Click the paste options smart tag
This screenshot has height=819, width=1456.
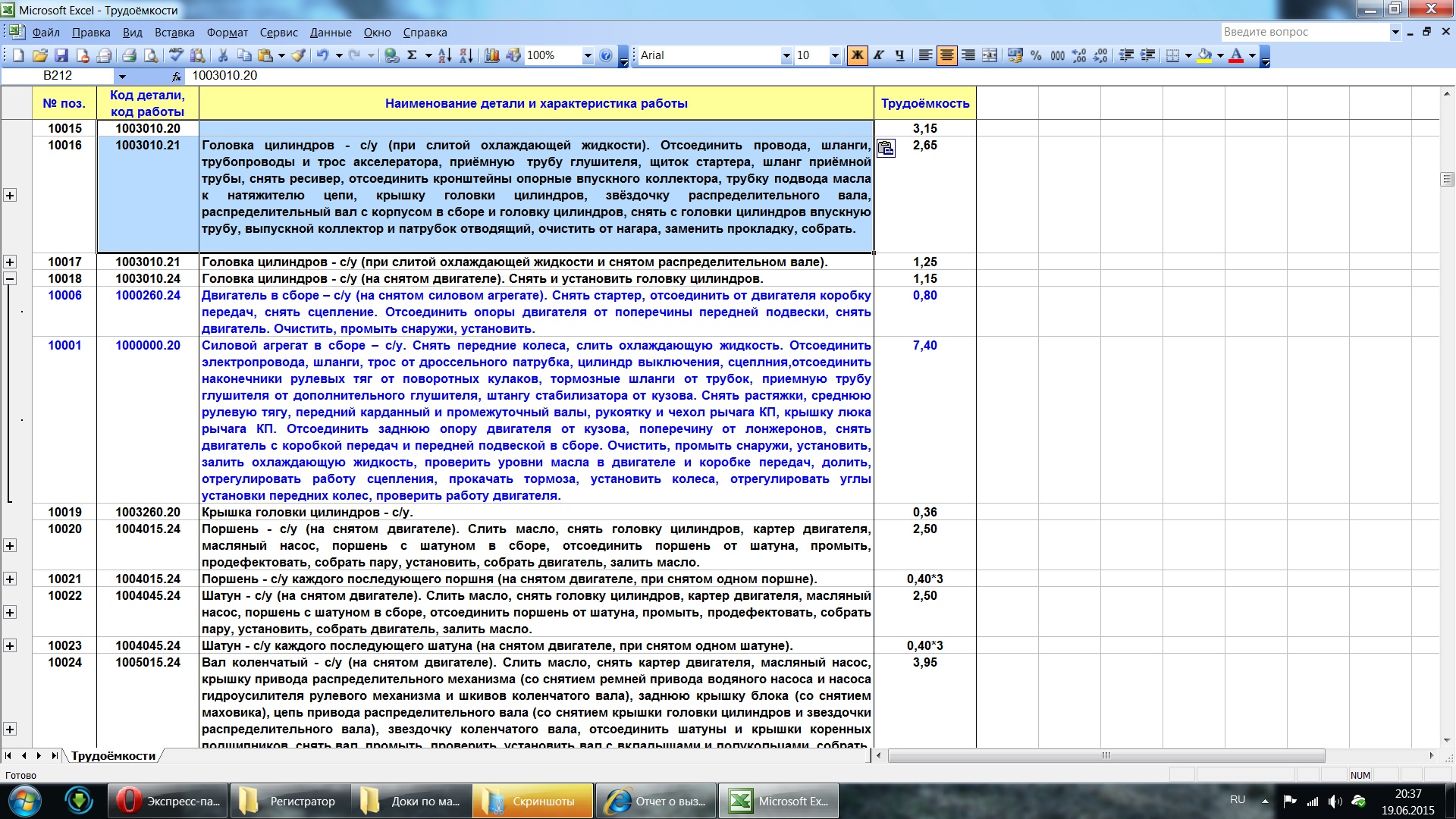886,148
